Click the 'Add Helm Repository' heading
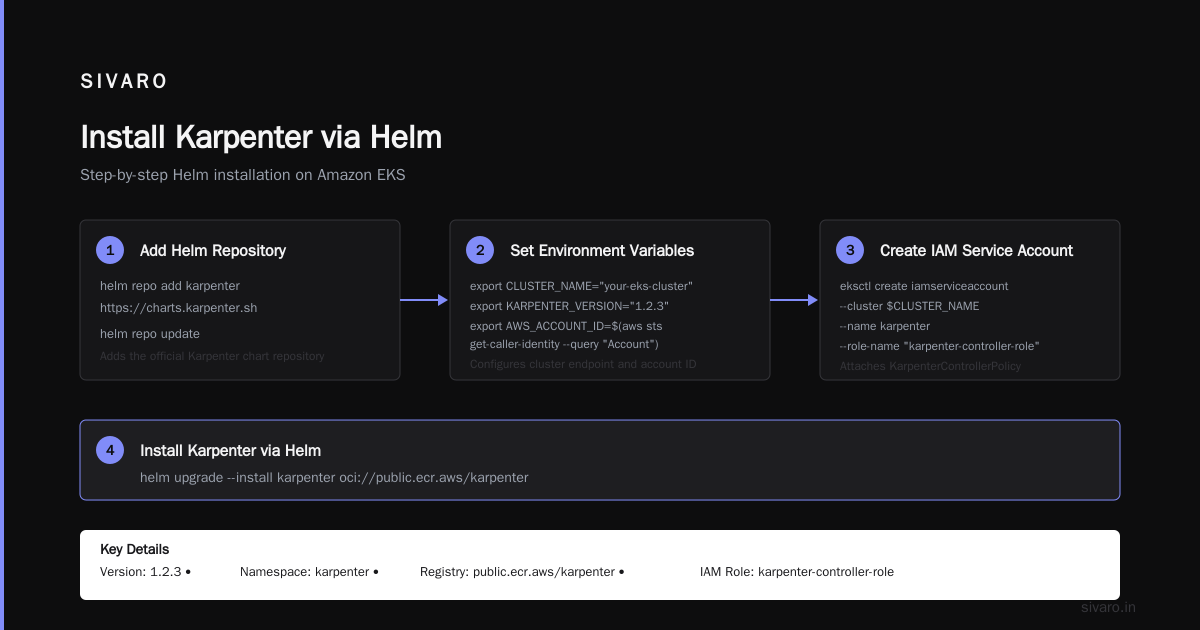Screen dimensions: 1200x630 (x=213, y=250)
